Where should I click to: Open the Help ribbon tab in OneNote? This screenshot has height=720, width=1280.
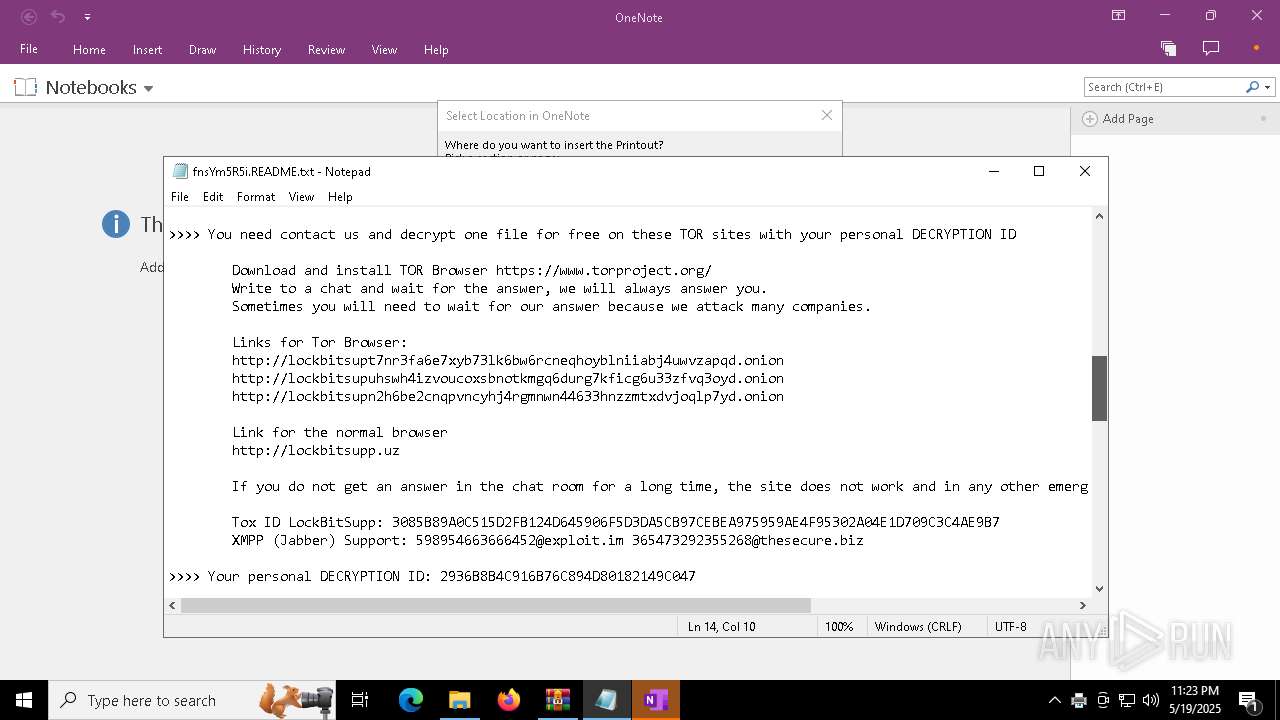coord(436,49)
